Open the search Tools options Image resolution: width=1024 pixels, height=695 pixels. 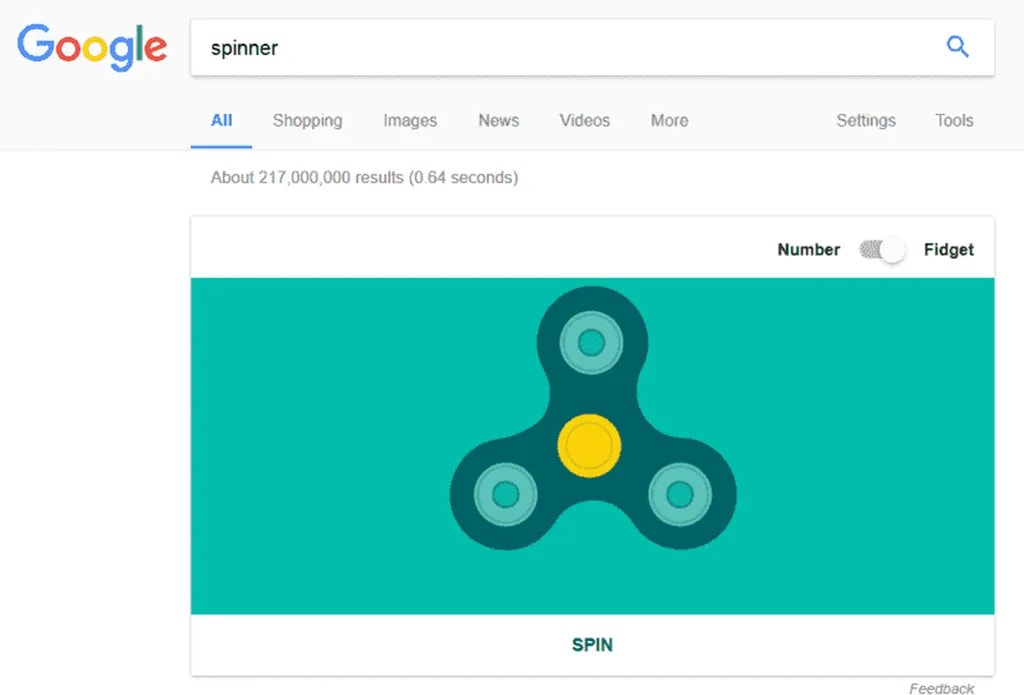pyautogui.click(x=954, y=120)
